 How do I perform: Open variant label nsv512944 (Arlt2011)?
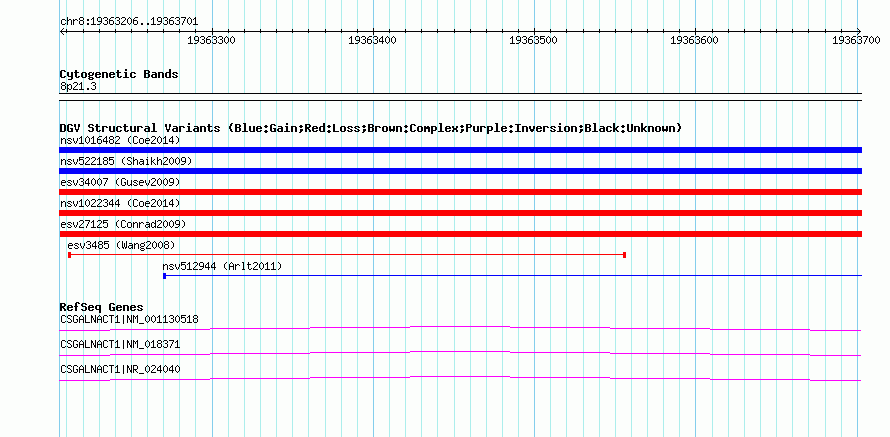[222, 266]
